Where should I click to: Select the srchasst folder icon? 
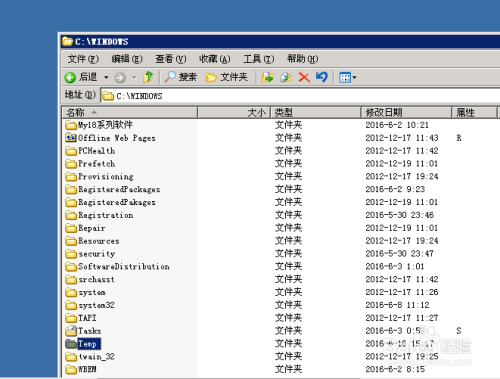[x=71, y=279]
